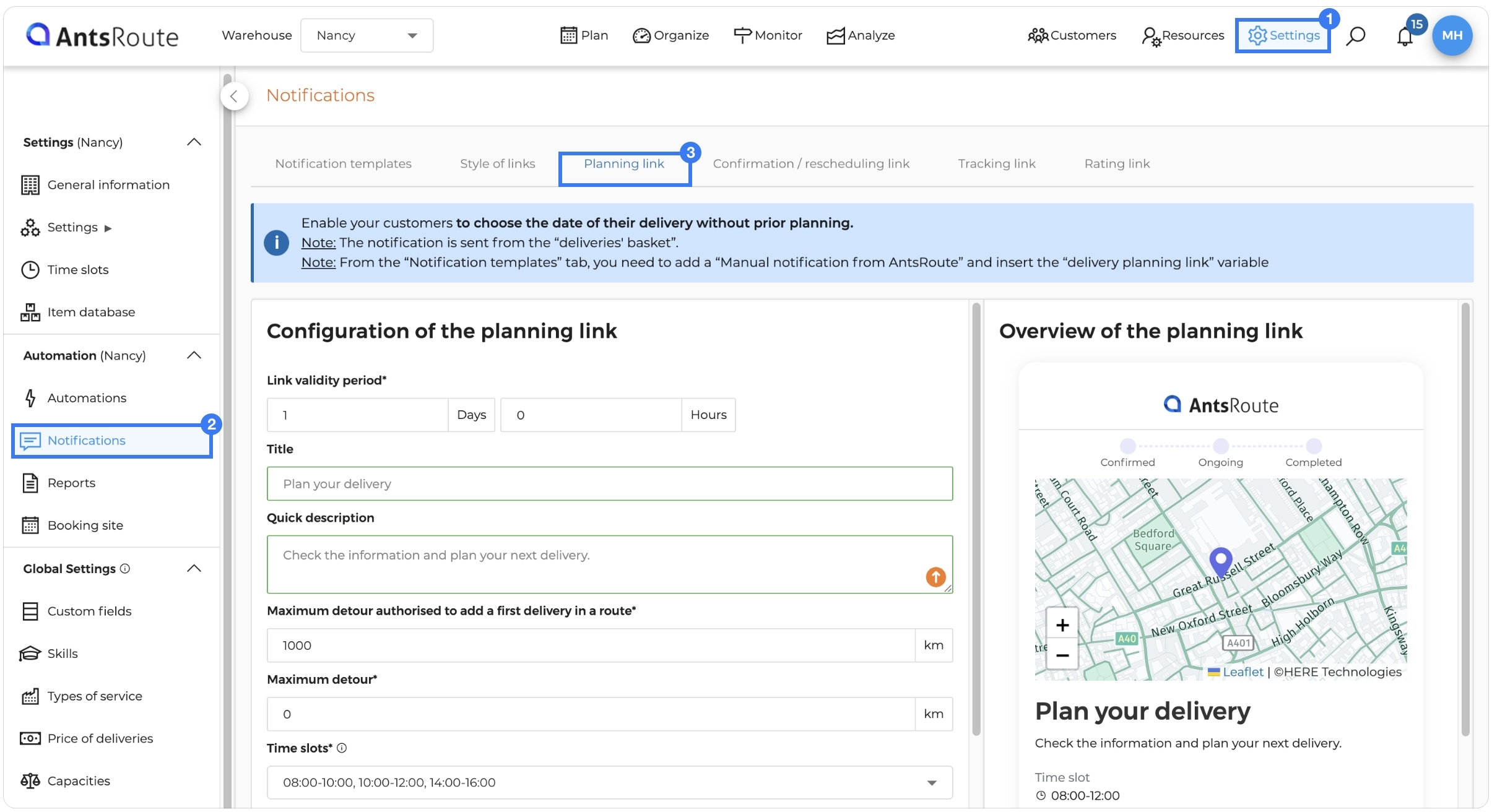Switch to Notification templates tab
Screen dimensions: 1492x812
click(343, 163)
